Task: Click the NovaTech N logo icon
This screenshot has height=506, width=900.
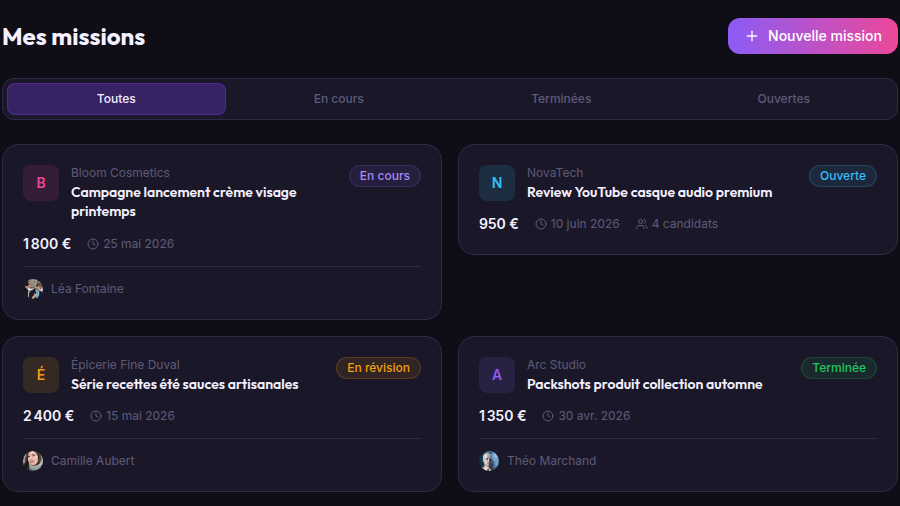Action: [497, 183]
